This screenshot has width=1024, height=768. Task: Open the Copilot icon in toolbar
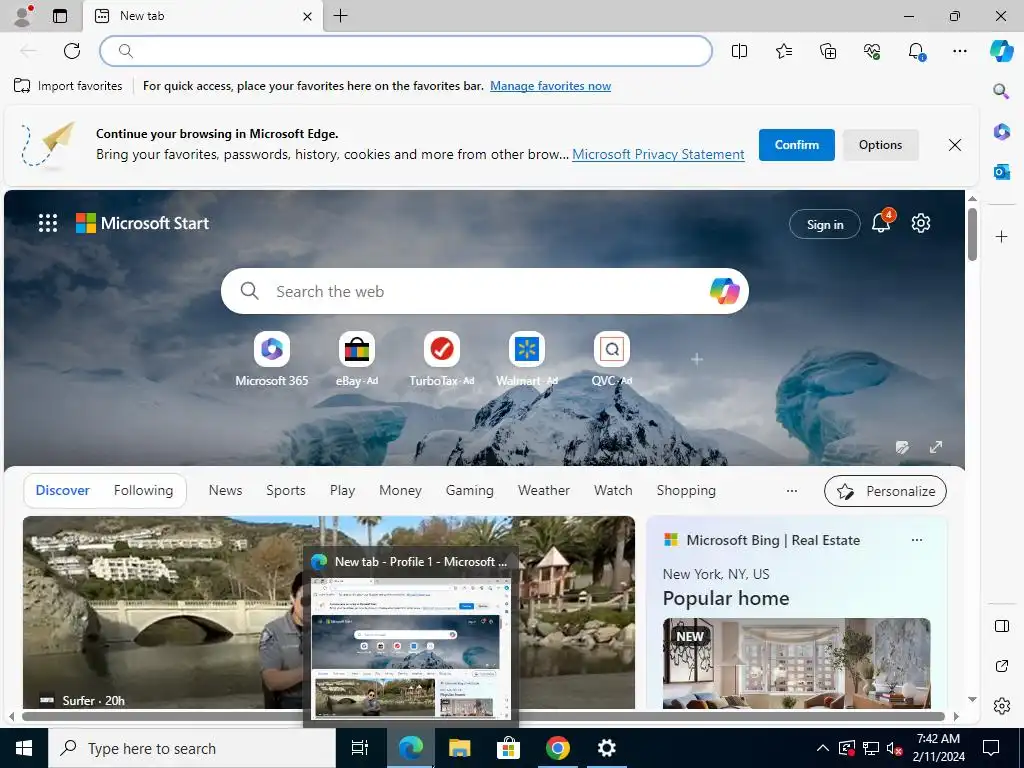point(1001,51)
